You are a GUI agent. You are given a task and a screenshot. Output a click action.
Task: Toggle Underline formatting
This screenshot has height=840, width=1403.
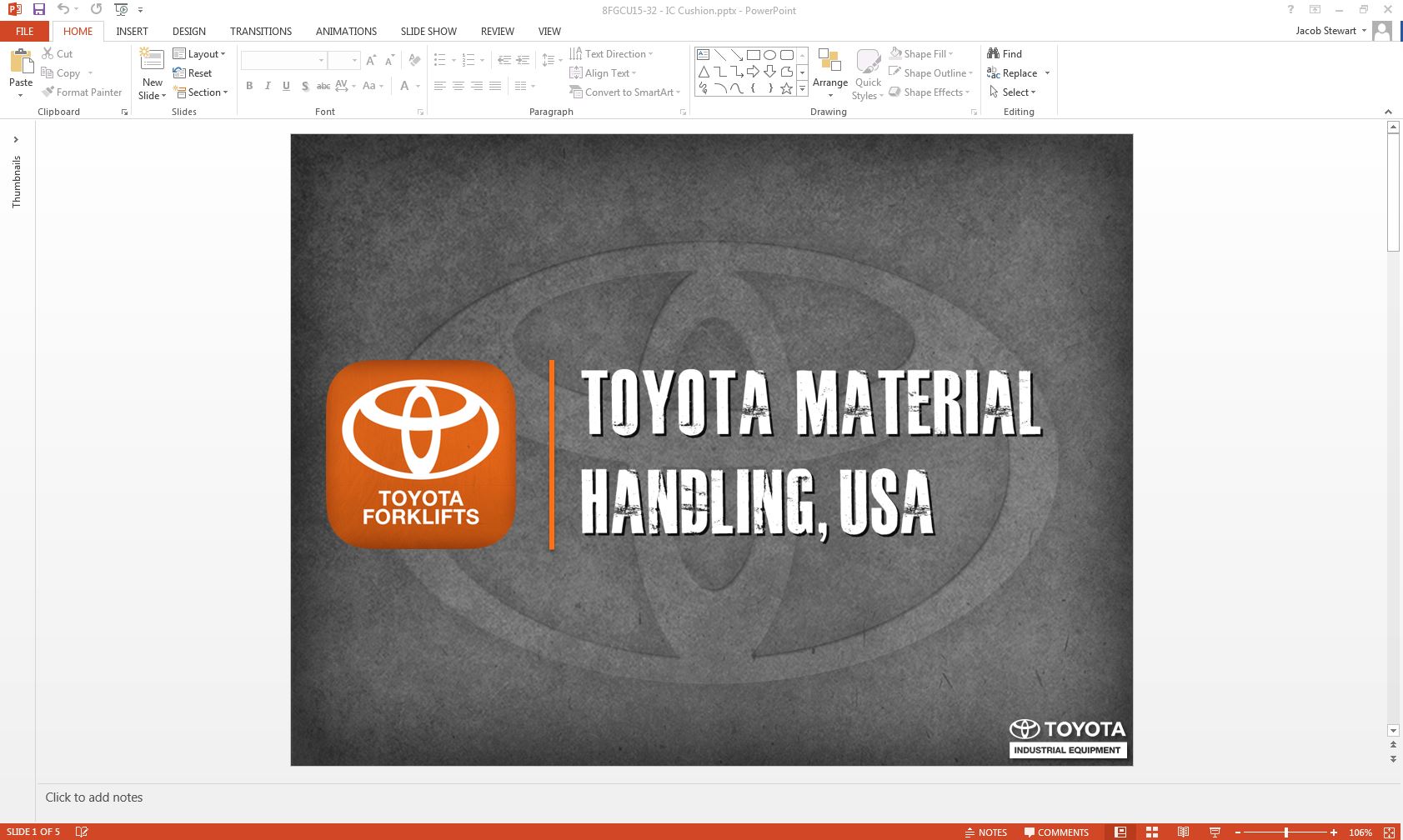[x=286, y=86]
